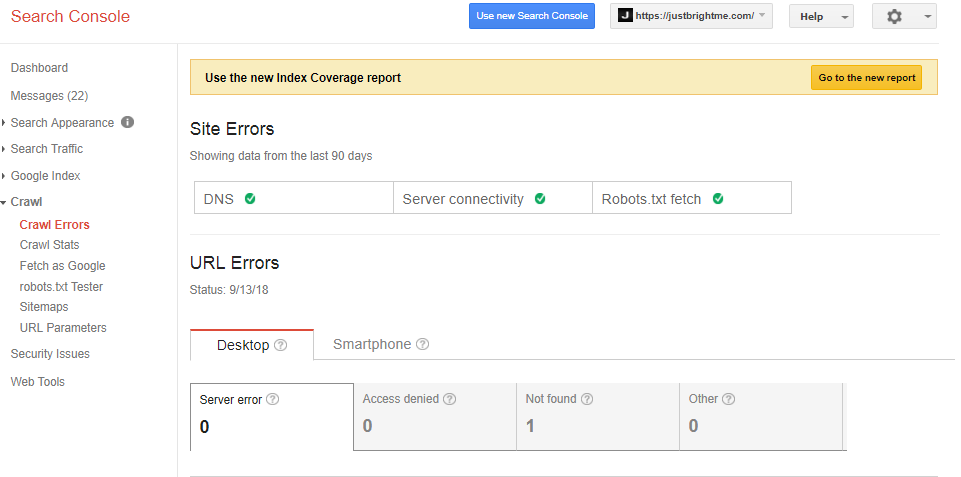The height and width of the screenshot is (477, 961).
Task: Open the Search Console home link
Action: [70, 17]
